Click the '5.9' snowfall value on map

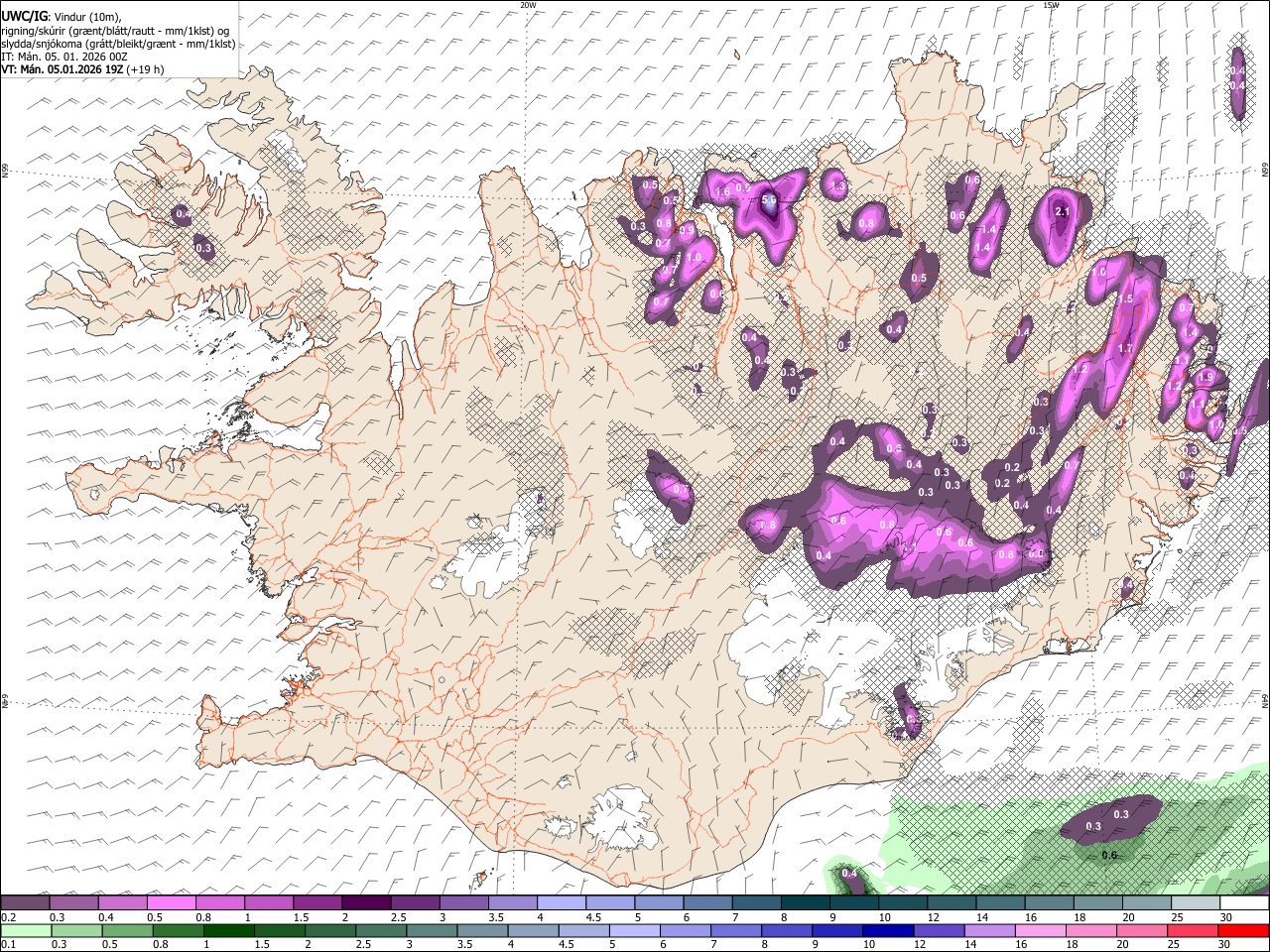point(769,199)
